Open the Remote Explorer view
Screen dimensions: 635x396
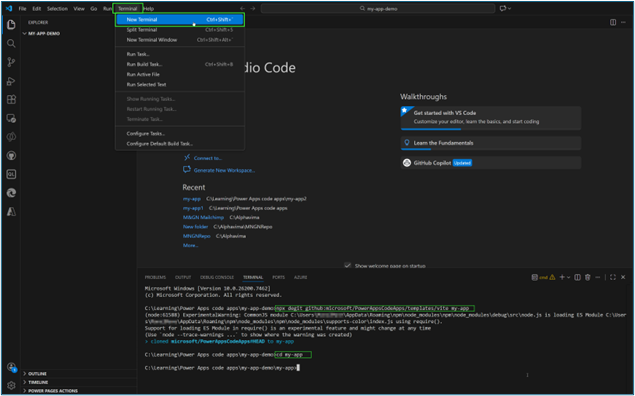[11, 118]
